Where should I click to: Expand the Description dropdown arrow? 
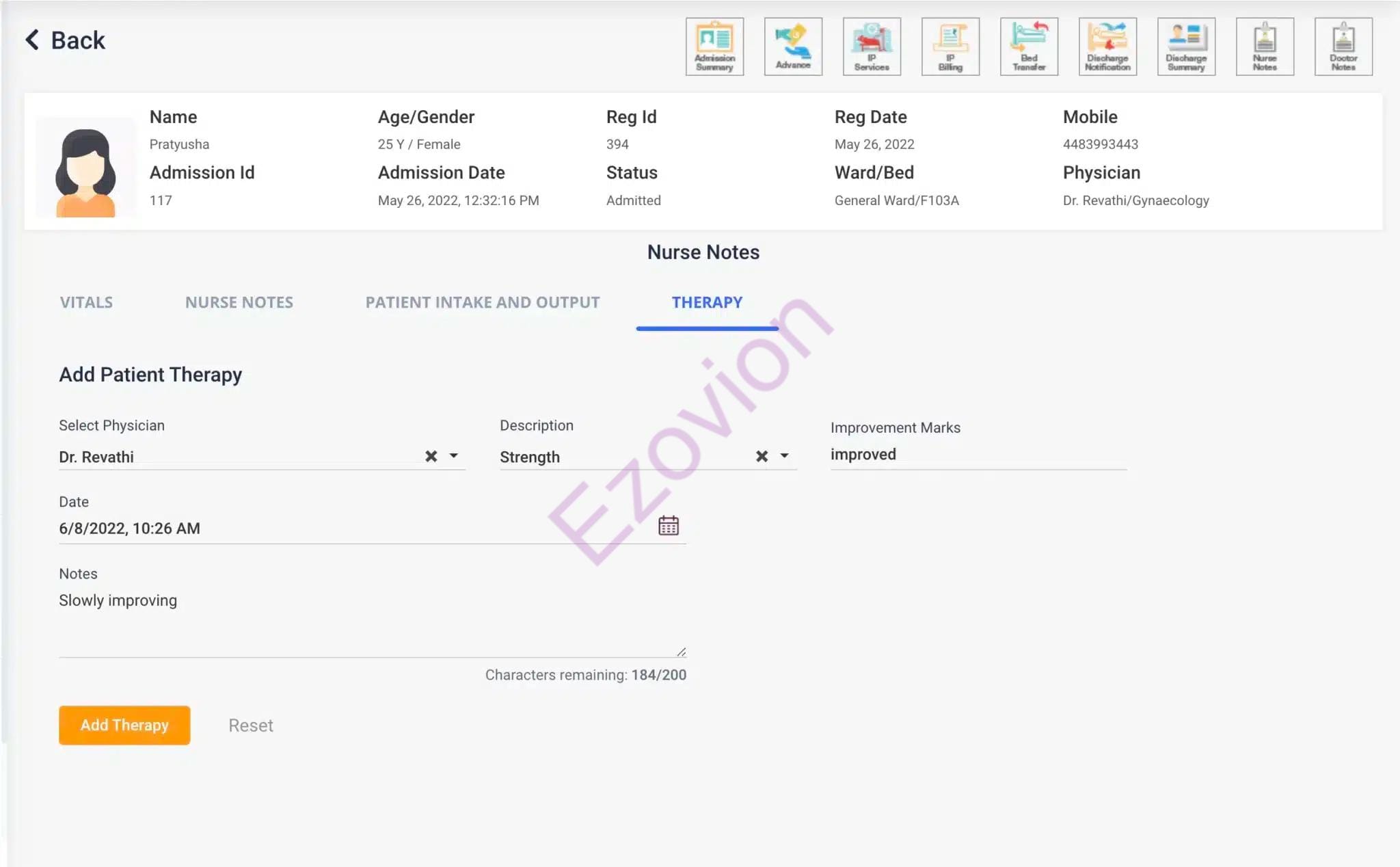pos(784,456)
